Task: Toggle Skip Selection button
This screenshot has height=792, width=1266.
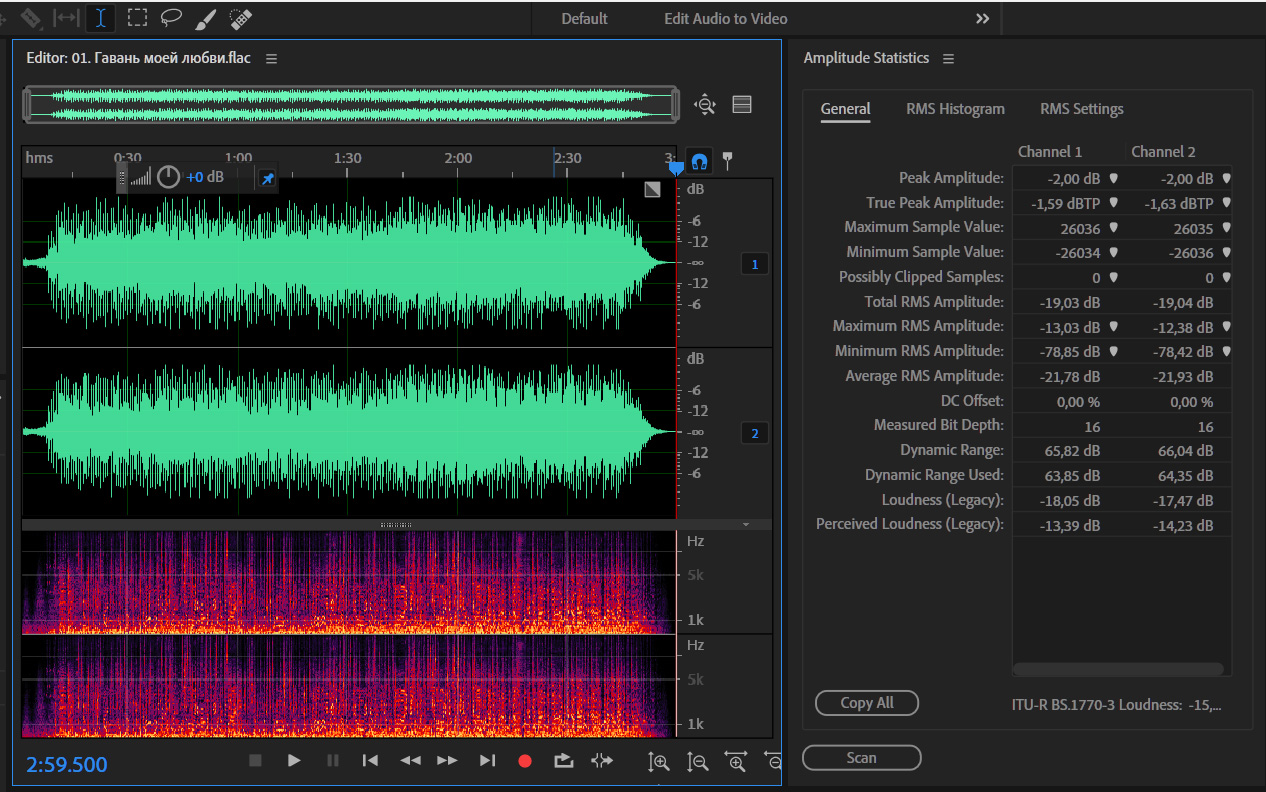Action: (601, 761)
